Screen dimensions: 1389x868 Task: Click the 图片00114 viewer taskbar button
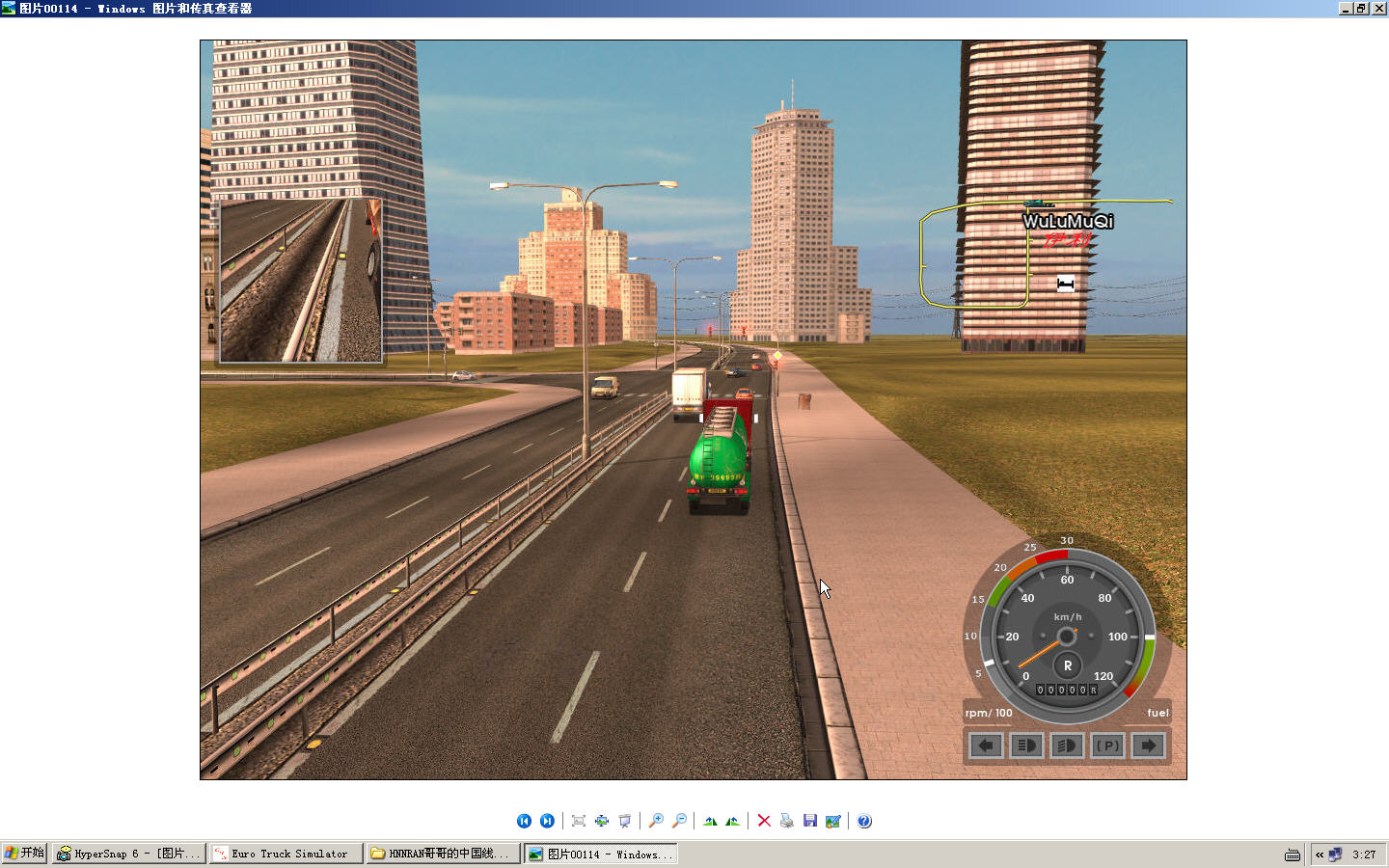(x=601, y=854)
